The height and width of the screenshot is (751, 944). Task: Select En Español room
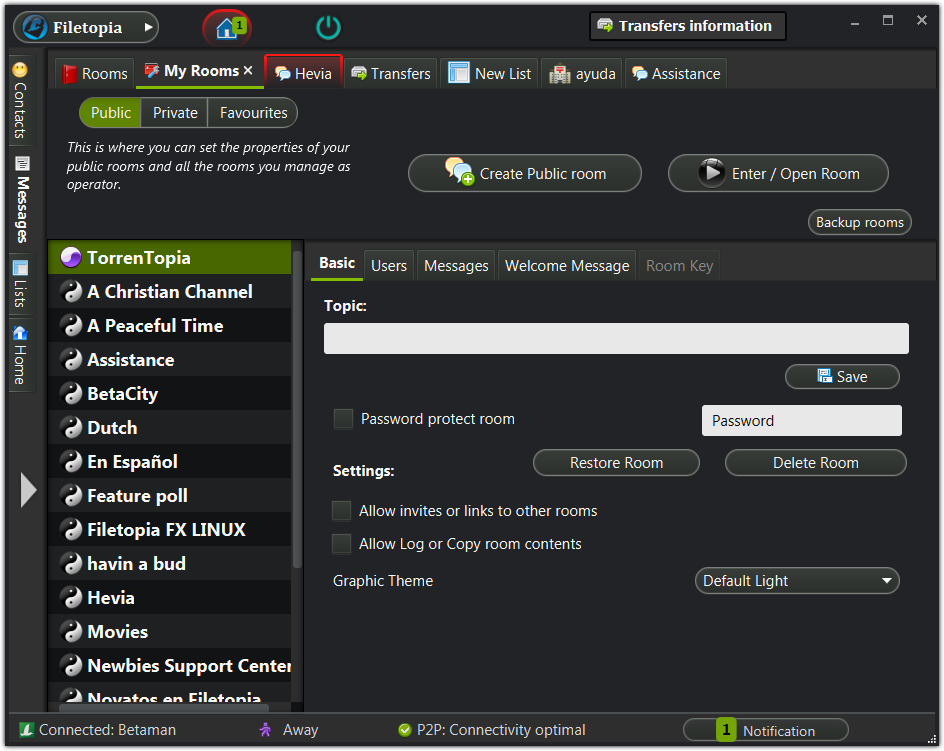coord(170,461)
